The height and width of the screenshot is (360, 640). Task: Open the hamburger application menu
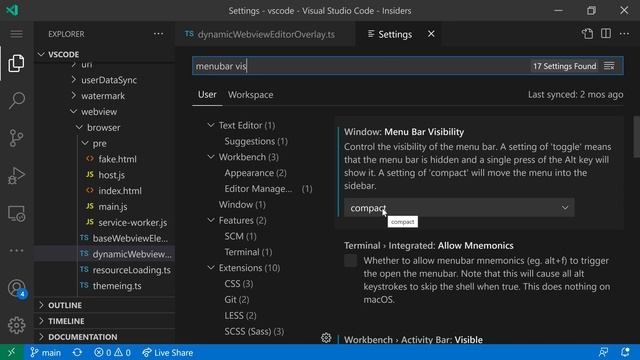click(x=16, y=34)
